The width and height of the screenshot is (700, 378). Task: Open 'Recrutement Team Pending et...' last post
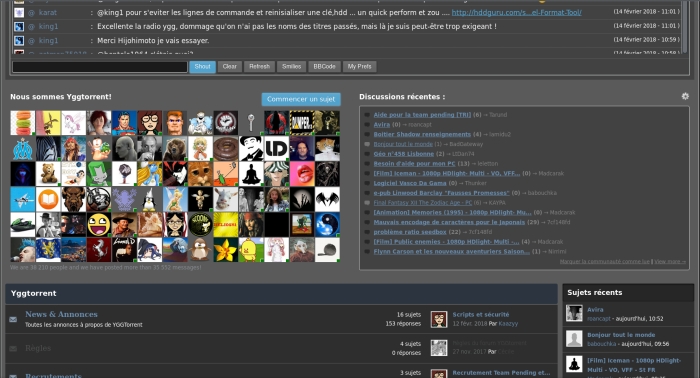[x=501, y=373]
